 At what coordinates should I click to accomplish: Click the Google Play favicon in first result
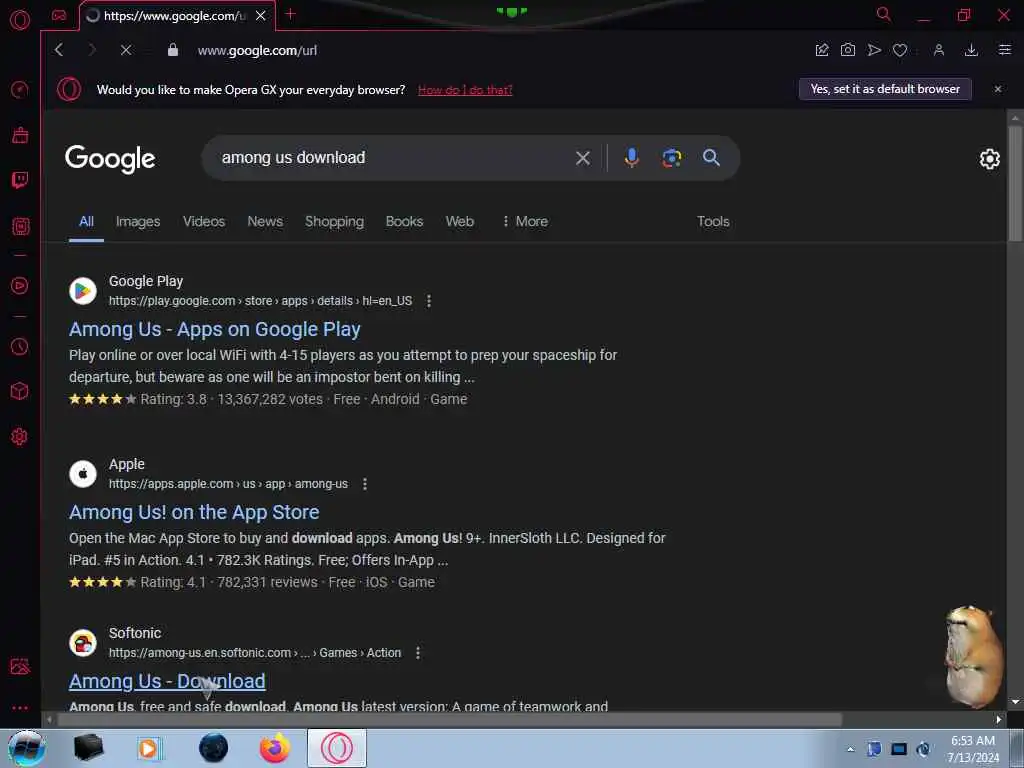(83, 291)
